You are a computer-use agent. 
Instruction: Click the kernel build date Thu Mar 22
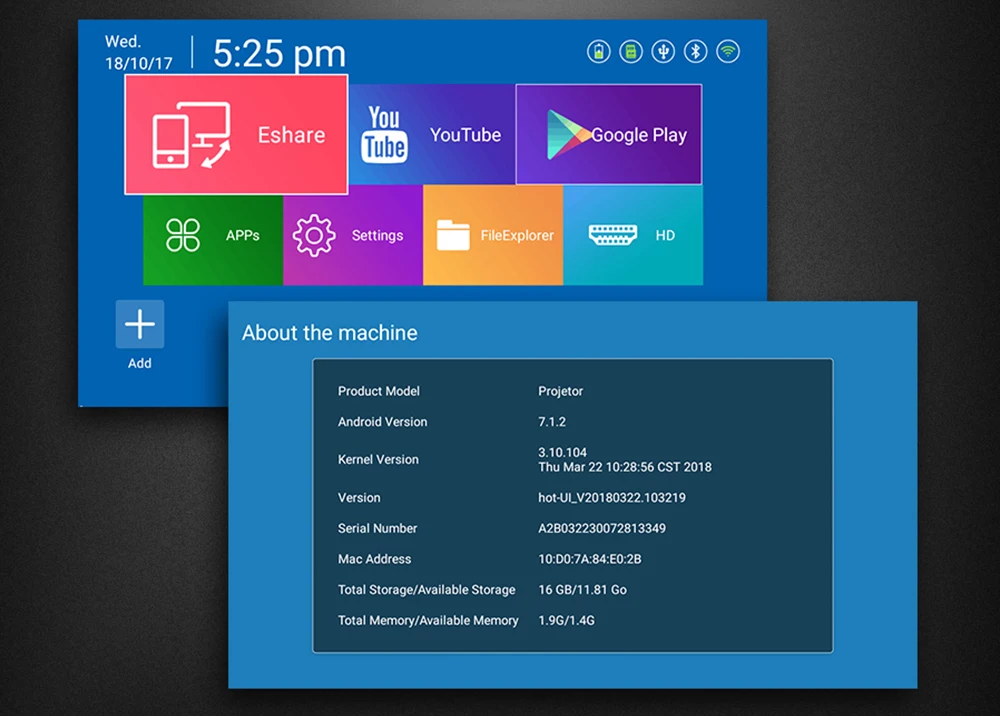click(625, 467)
